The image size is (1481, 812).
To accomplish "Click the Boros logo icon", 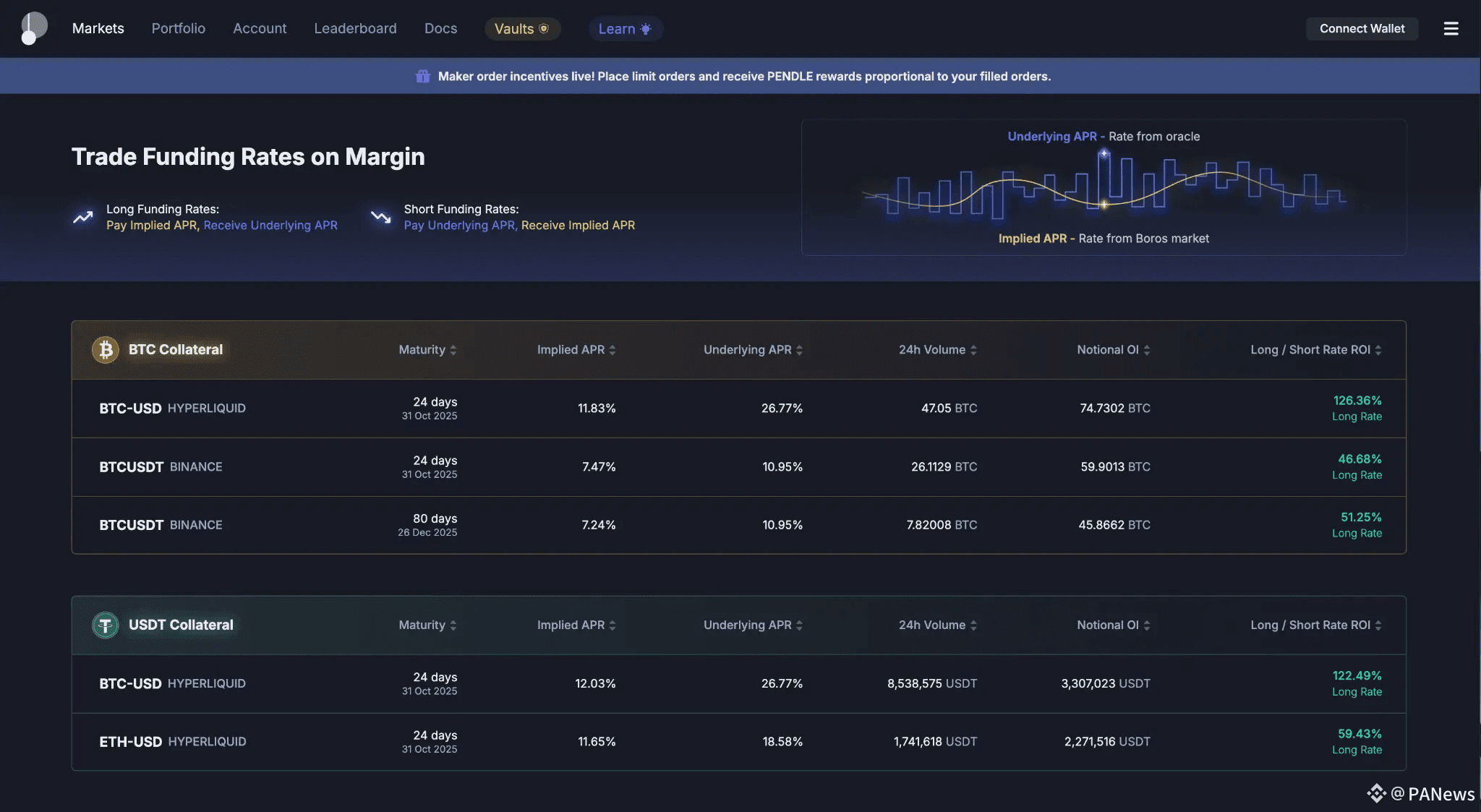I will pyautogui.click(x=33, y=28).
